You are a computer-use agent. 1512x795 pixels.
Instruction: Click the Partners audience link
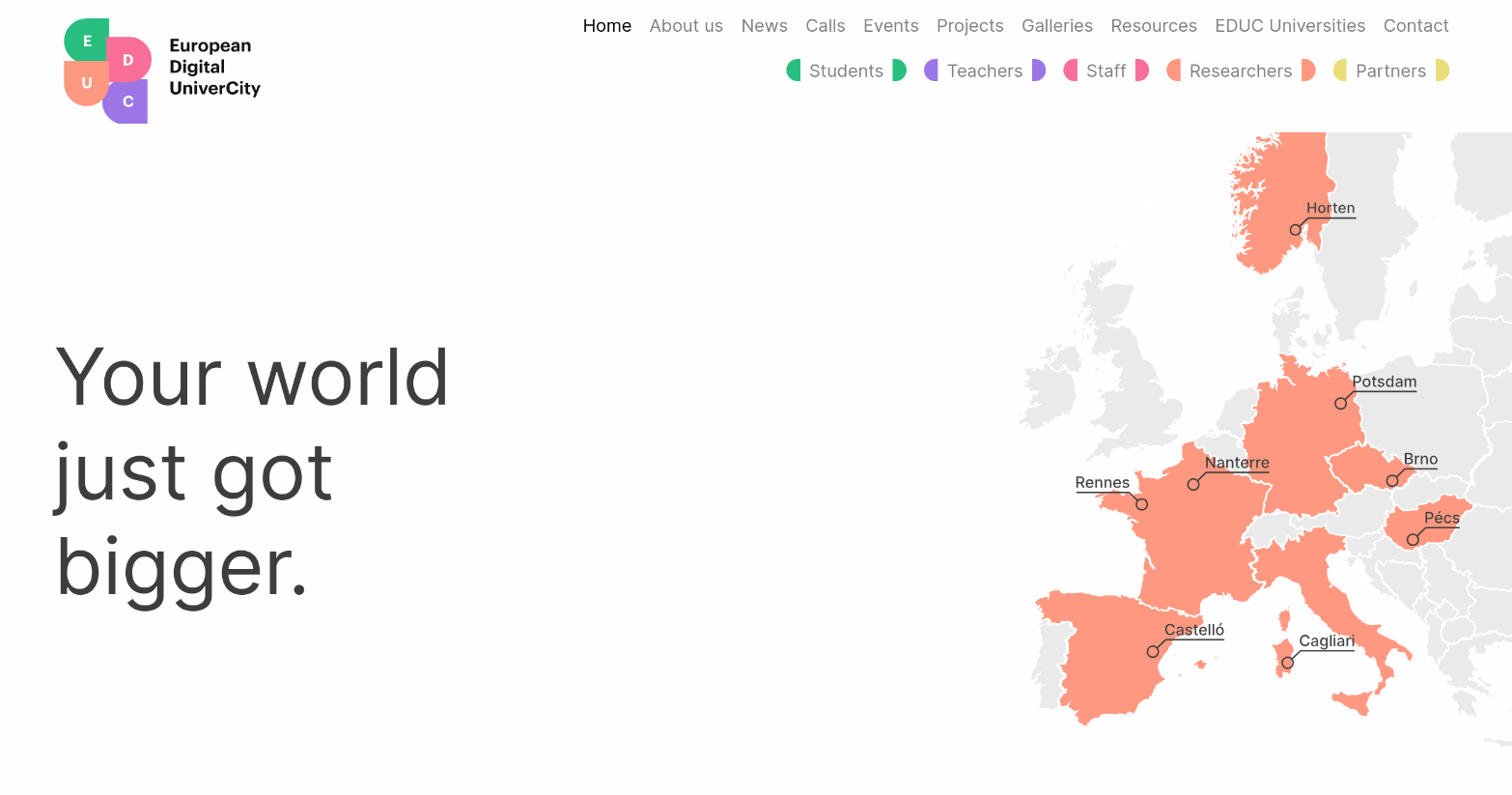coord(1390,71)
